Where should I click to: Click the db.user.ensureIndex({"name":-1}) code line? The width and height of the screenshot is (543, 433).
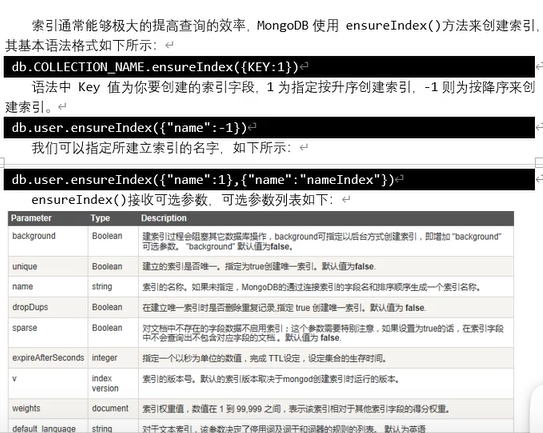pos(269,128)
